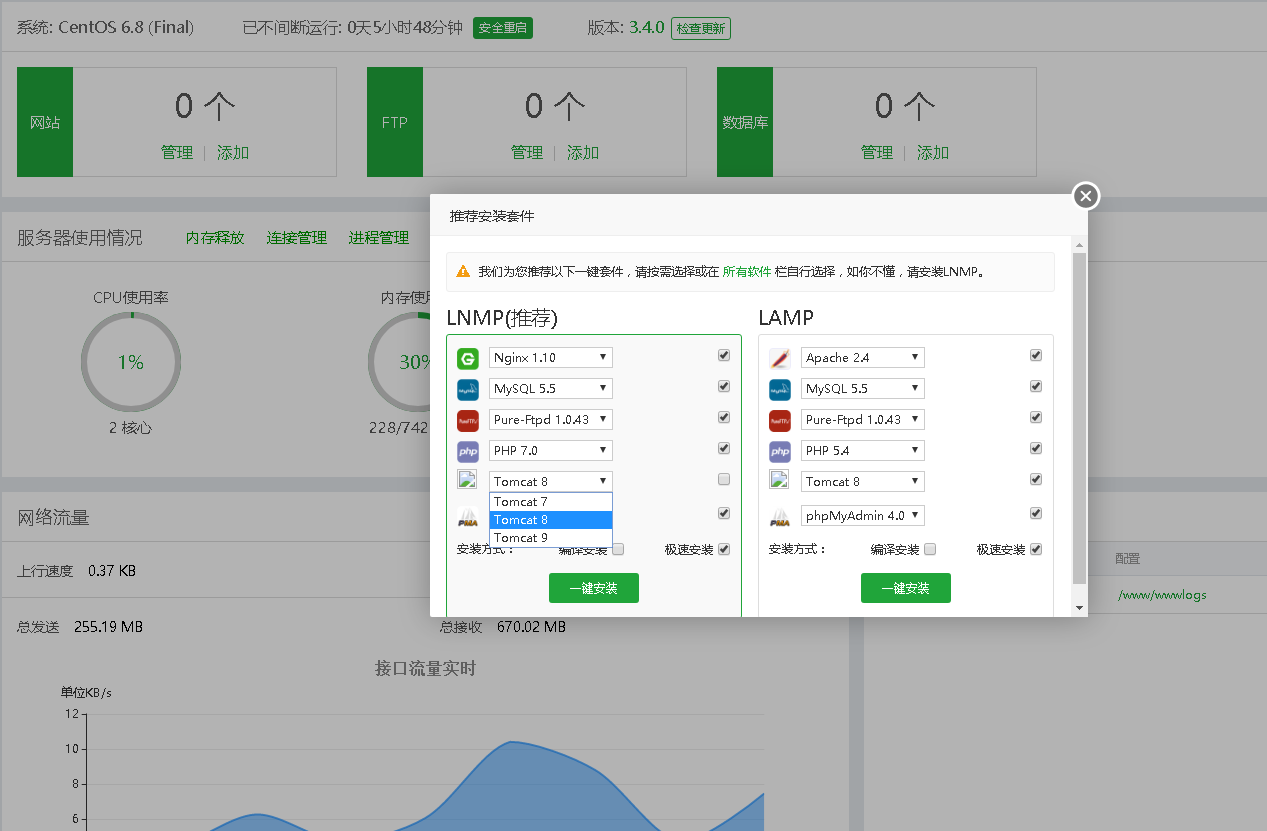
Task: Open the LNMP Pure-Ftpd 1.0.43 dropdown
Action: 551,420
